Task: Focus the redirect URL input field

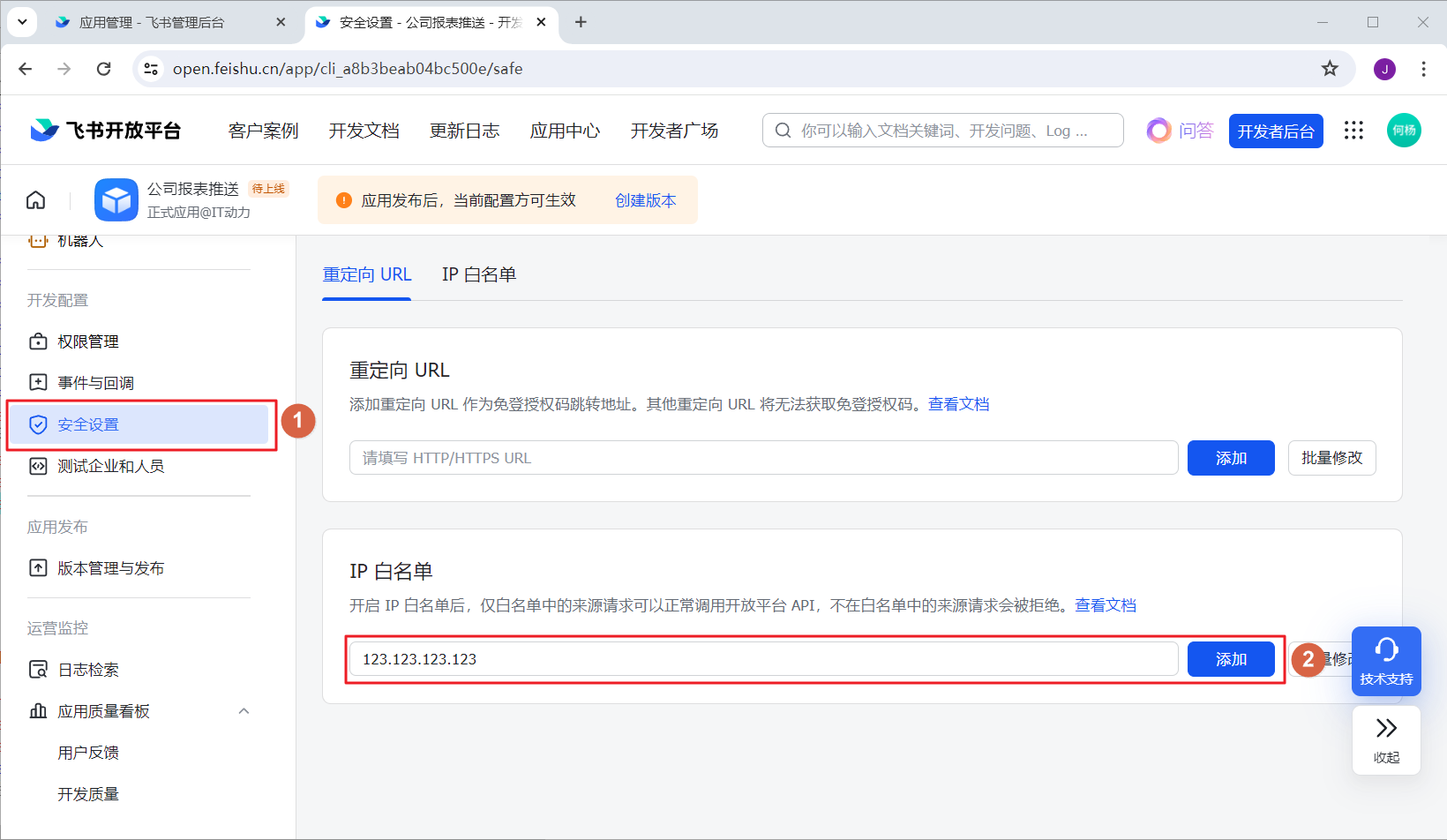Action: tap(763, 458)
